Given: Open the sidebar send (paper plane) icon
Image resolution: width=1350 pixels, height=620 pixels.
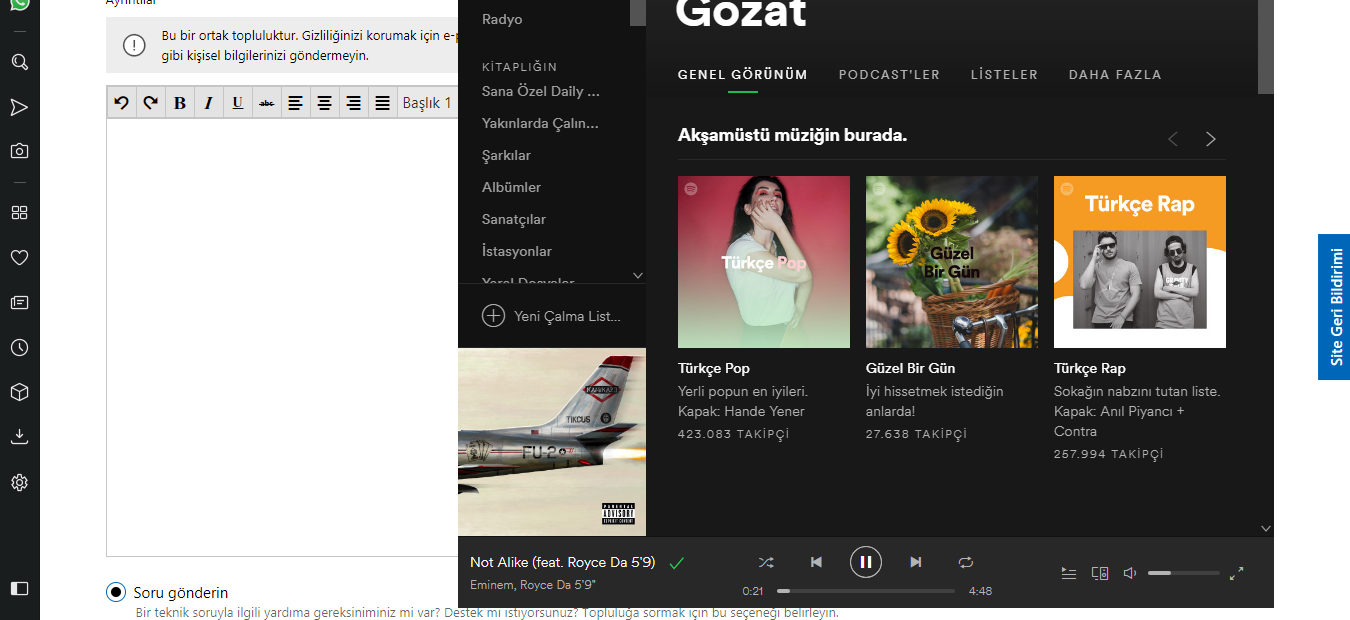Looking at the screenshot, I should point(19,107).
